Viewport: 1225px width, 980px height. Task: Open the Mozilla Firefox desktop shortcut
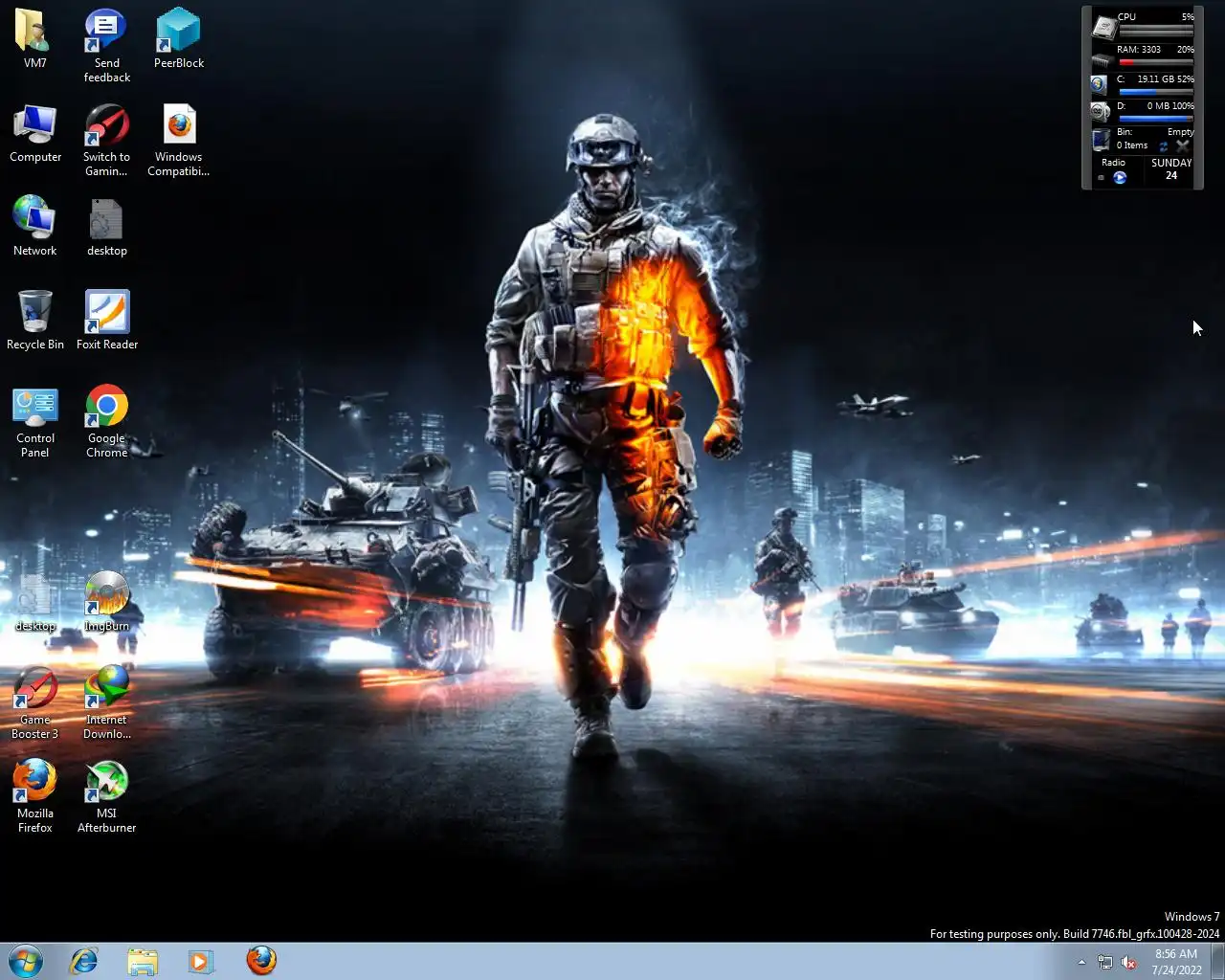35,797
